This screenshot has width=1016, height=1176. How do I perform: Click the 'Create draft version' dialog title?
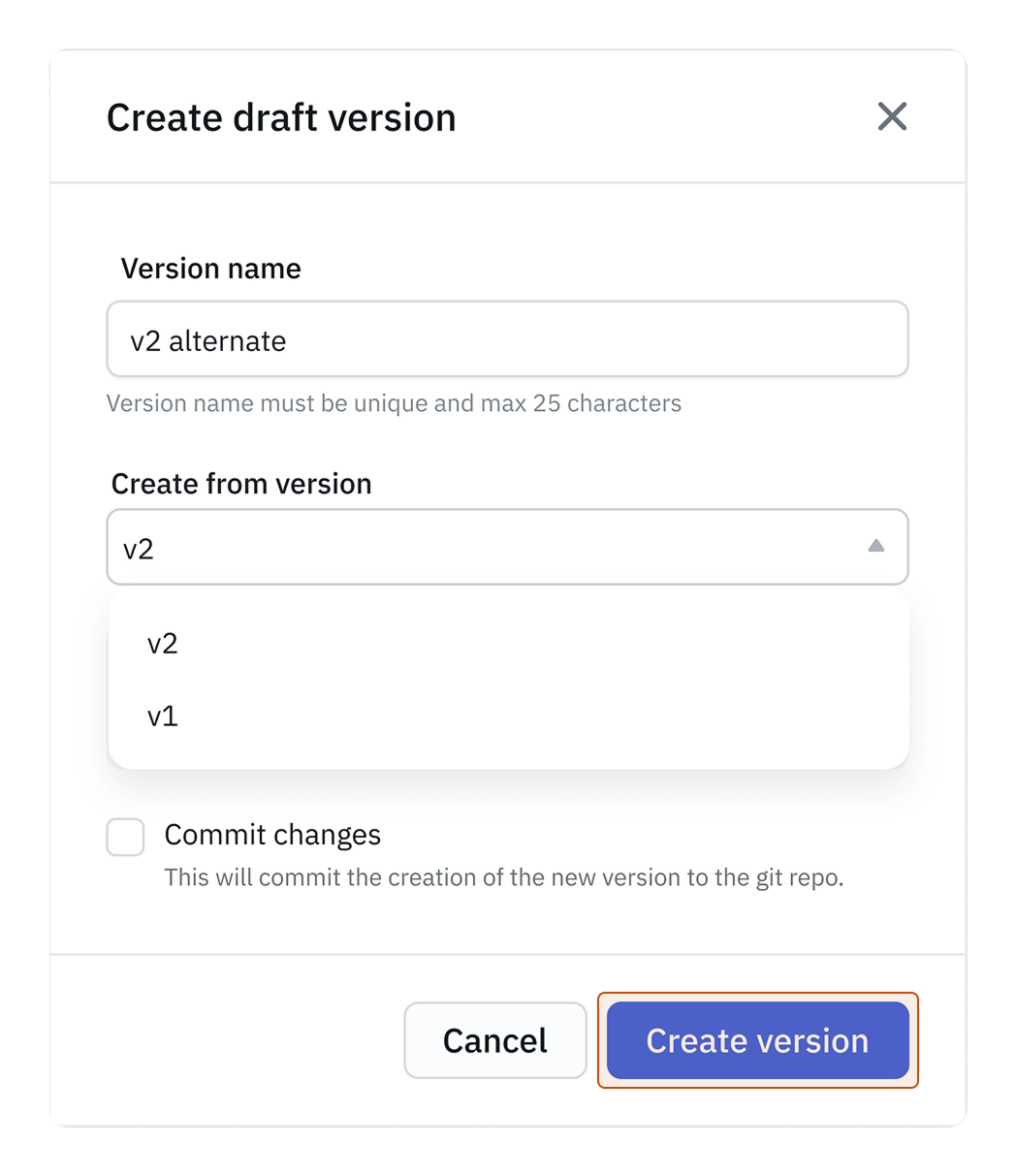point(281,118)
